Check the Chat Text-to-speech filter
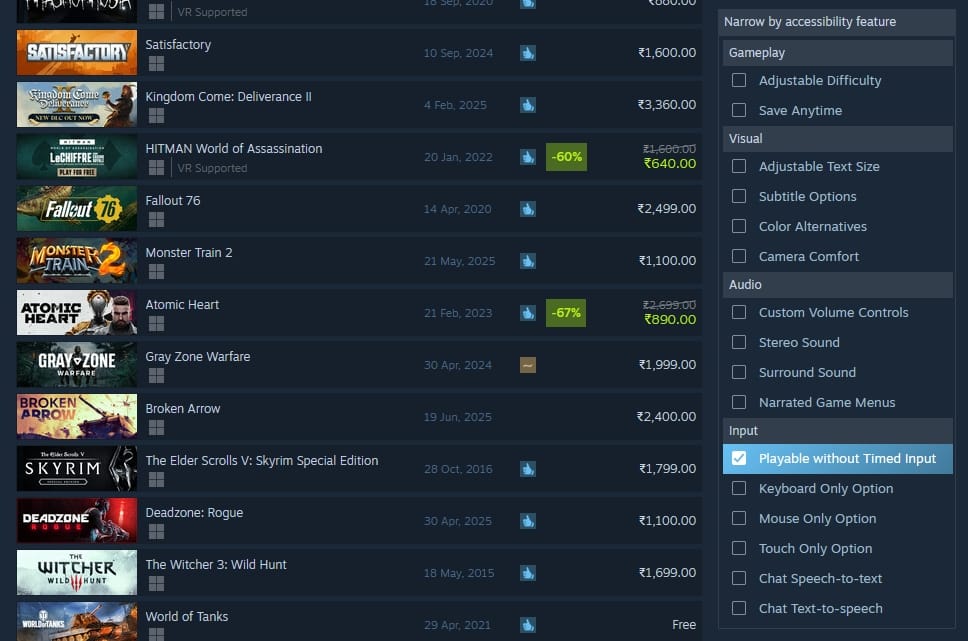 click(739, 608)
